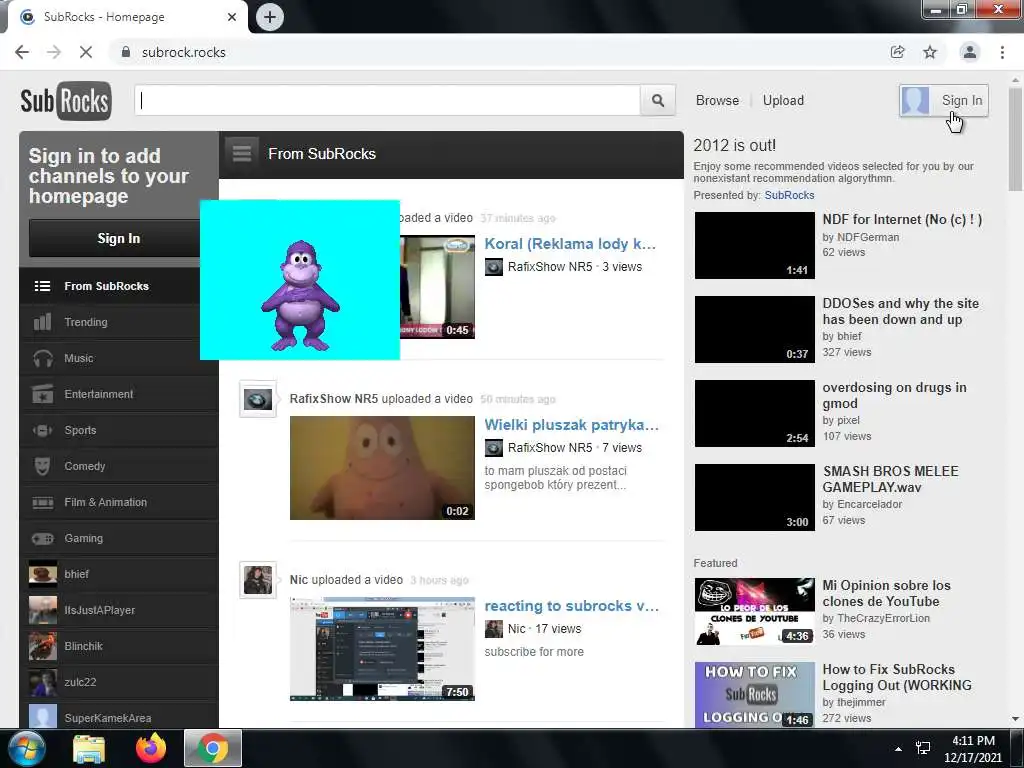Click the Upload link
Viewport: 1024px width, 768px height.
pyautogui.click(x=783, y=101)
